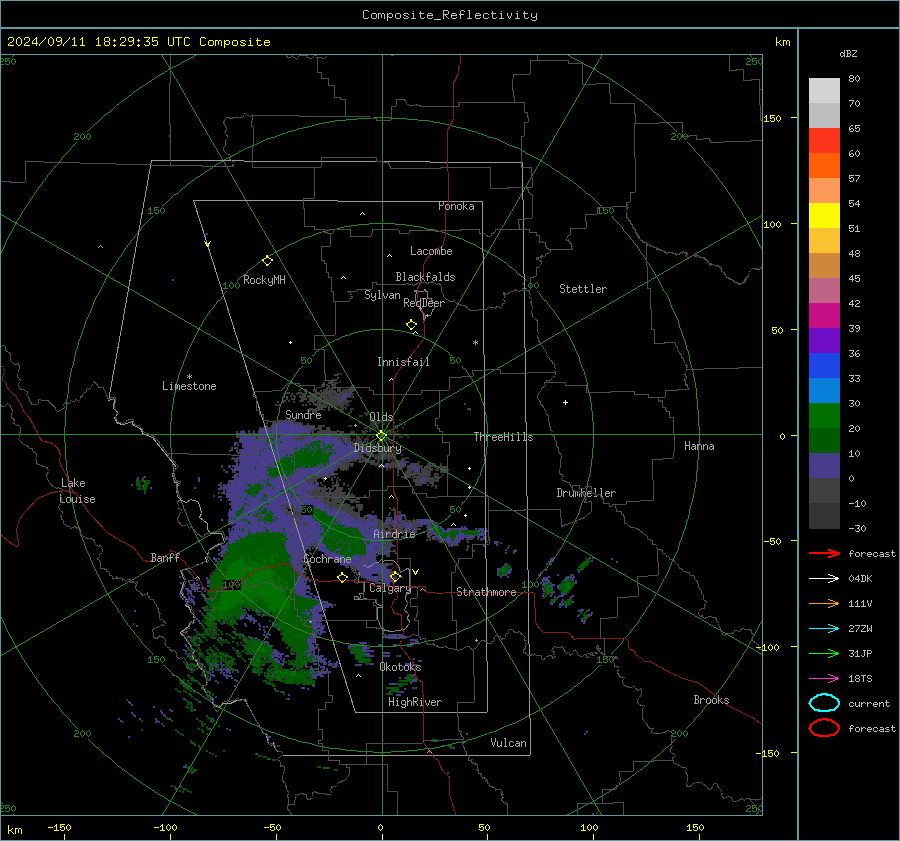Viewport: 900px width, 841px height.
Task: Click the RedDeer city label
Action: (424, 303)
